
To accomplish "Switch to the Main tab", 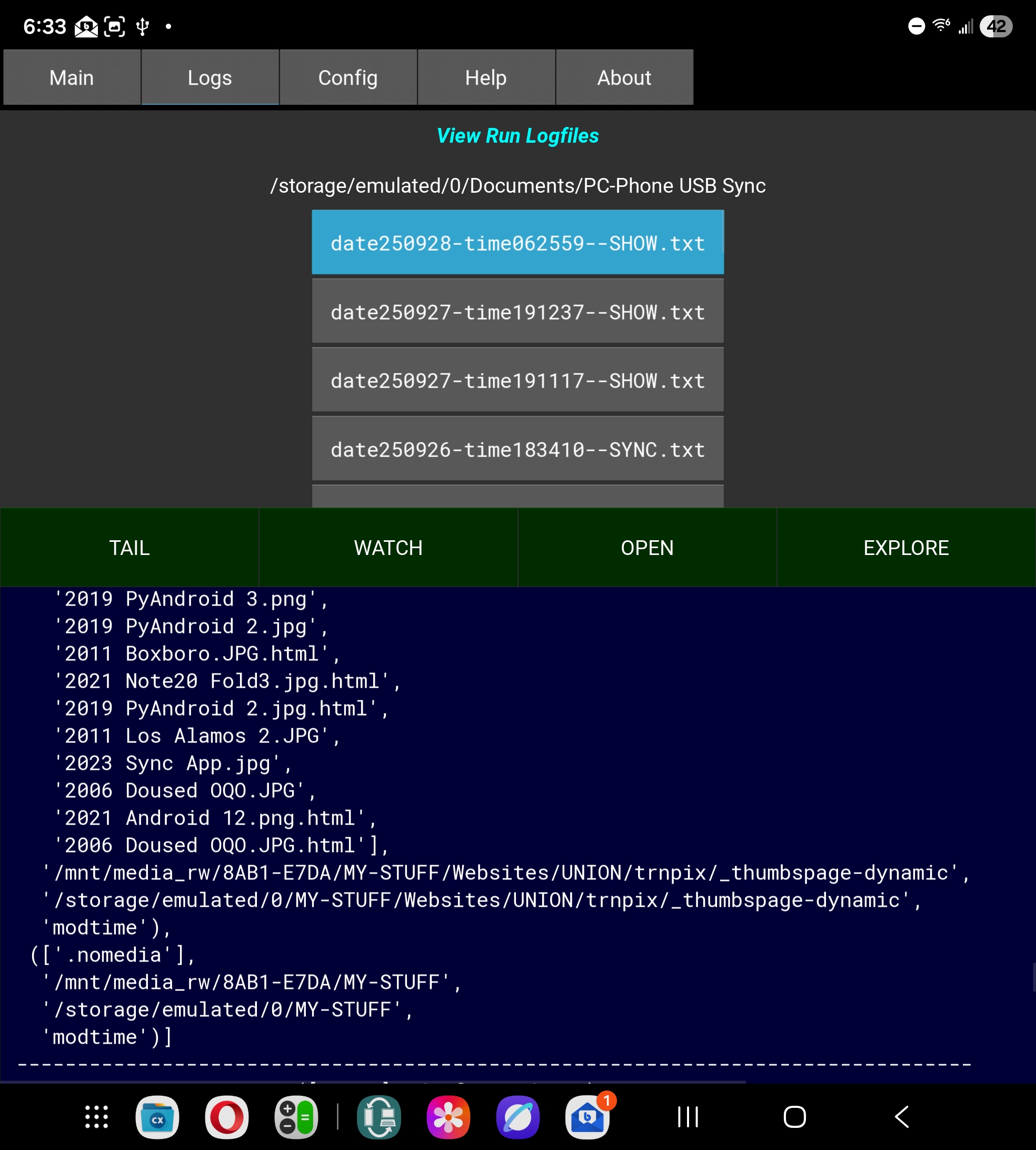I will pyautogui.click(x=72, y=77).
